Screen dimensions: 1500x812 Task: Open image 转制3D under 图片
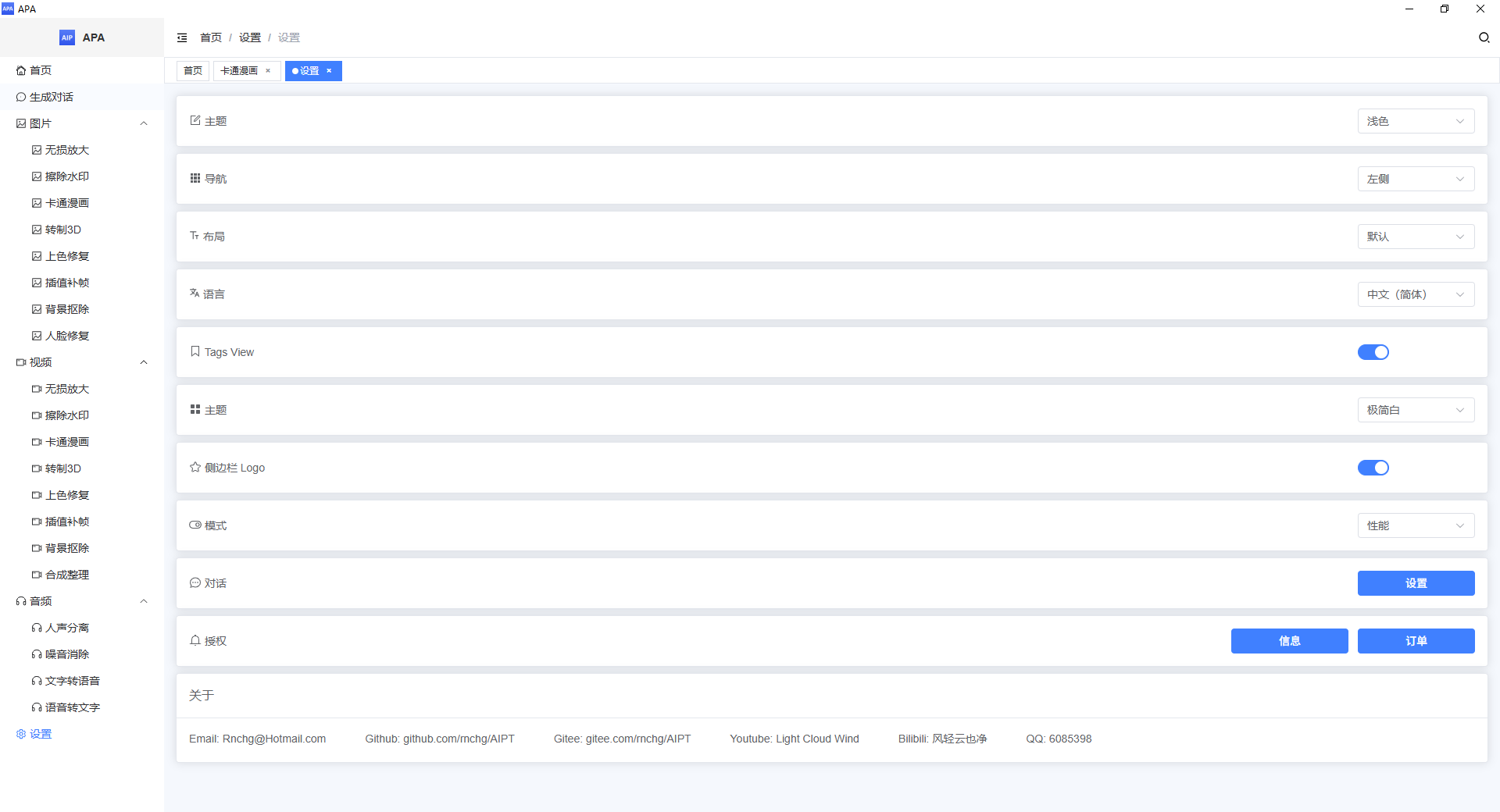(82, 230)
